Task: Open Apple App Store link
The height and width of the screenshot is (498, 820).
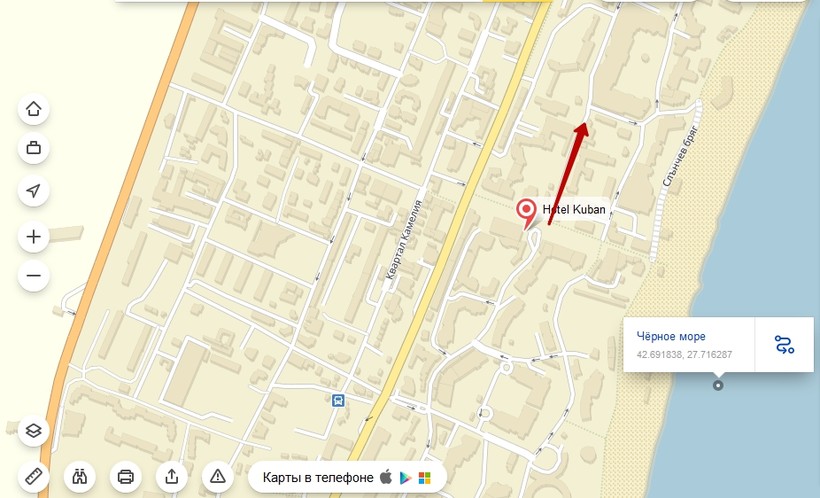Action: click(x=385, y=477)
